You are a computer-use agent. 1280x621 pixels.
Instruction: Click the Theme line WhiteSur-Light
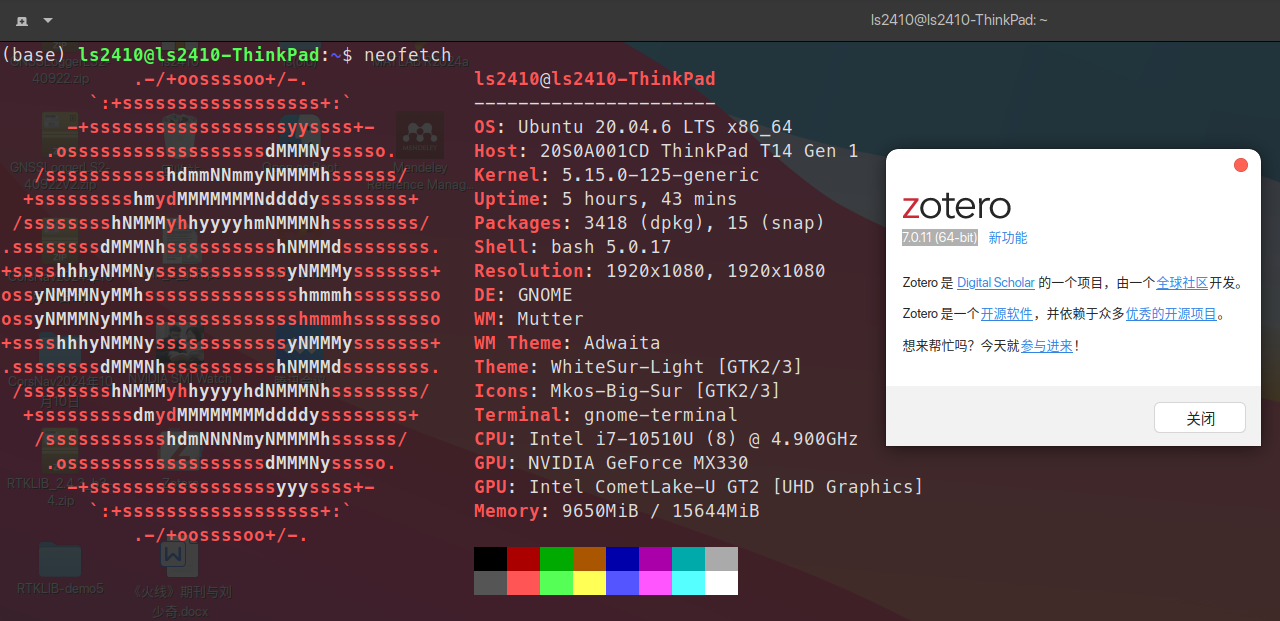click(639, 367)
